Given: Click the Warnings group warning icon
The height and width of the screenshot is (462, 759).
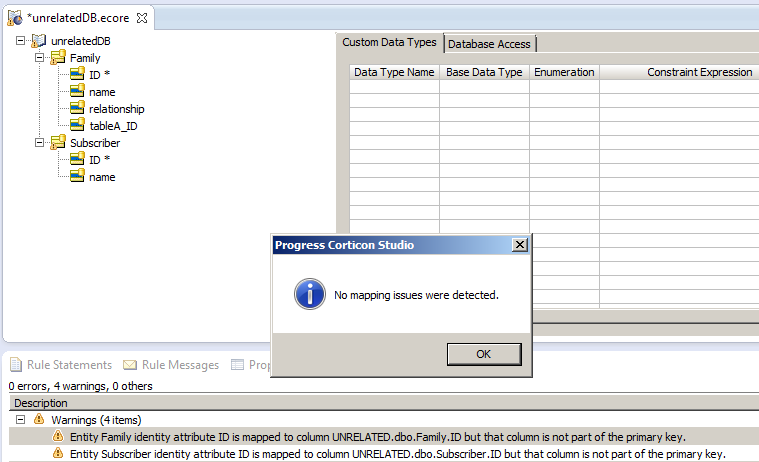Looking at the screenshot, I should click(39, 419).
